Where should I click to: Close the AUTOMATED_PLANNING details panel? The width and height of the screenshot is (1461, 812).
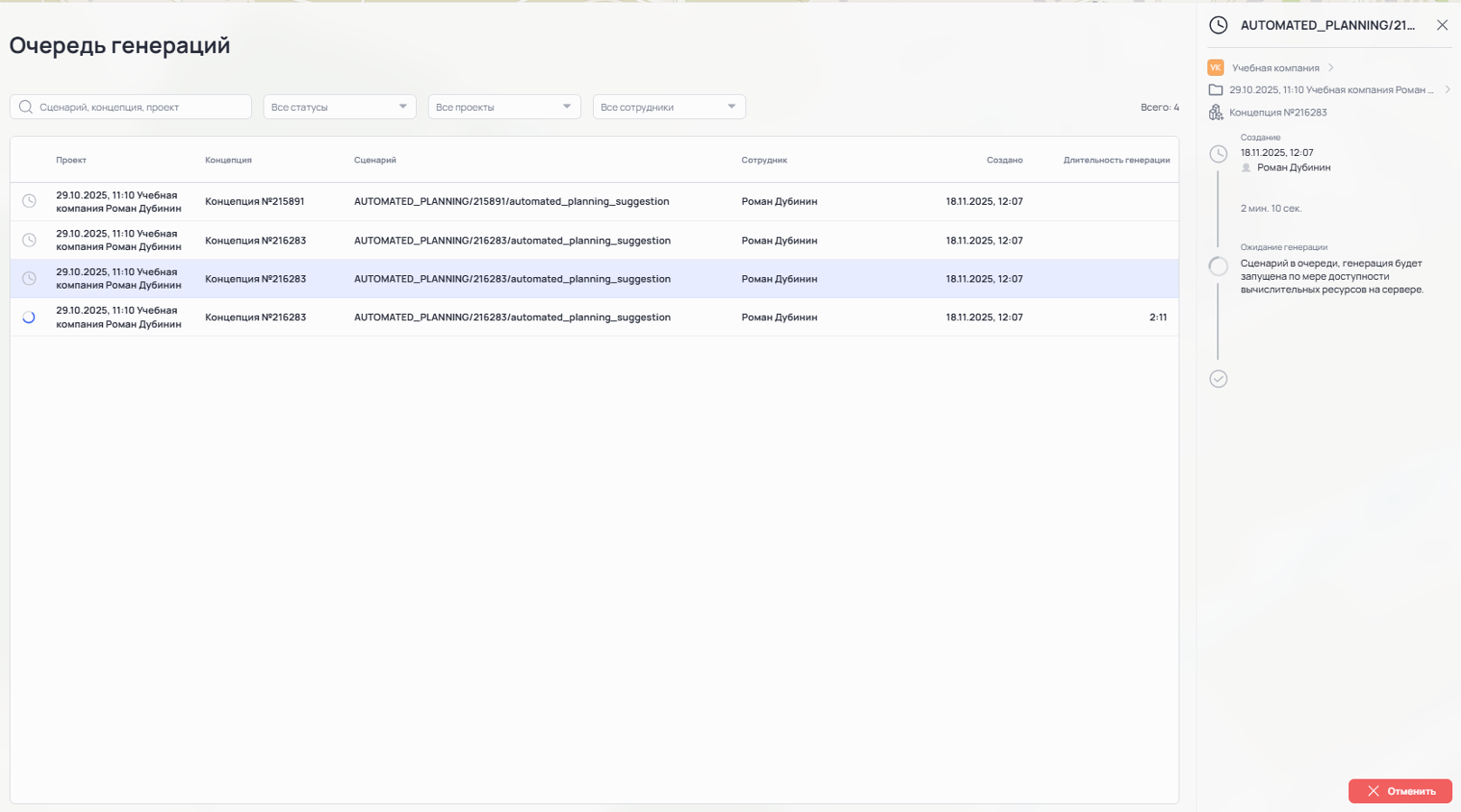pos(1442,25)
